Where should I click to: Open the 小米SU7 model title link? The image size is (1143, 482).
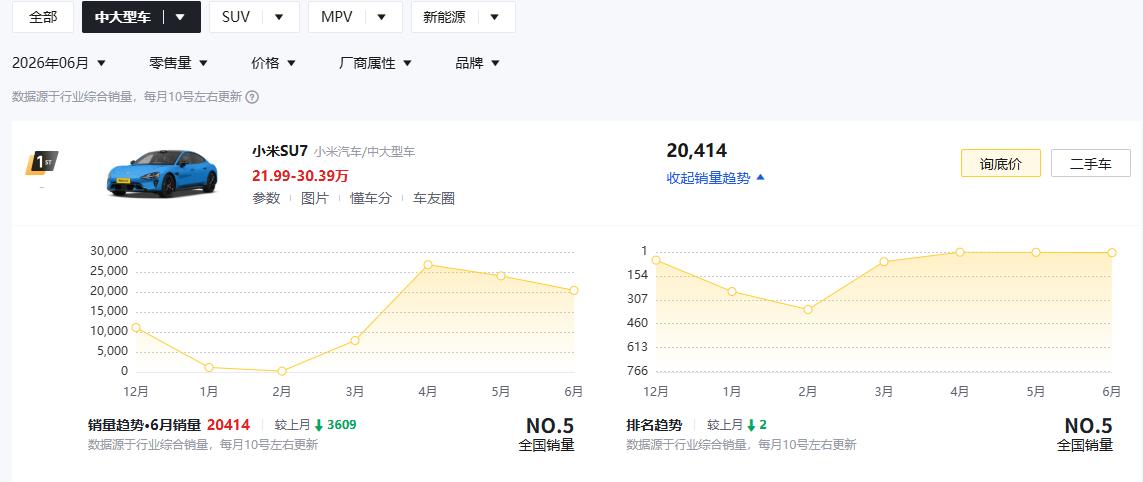280,151
